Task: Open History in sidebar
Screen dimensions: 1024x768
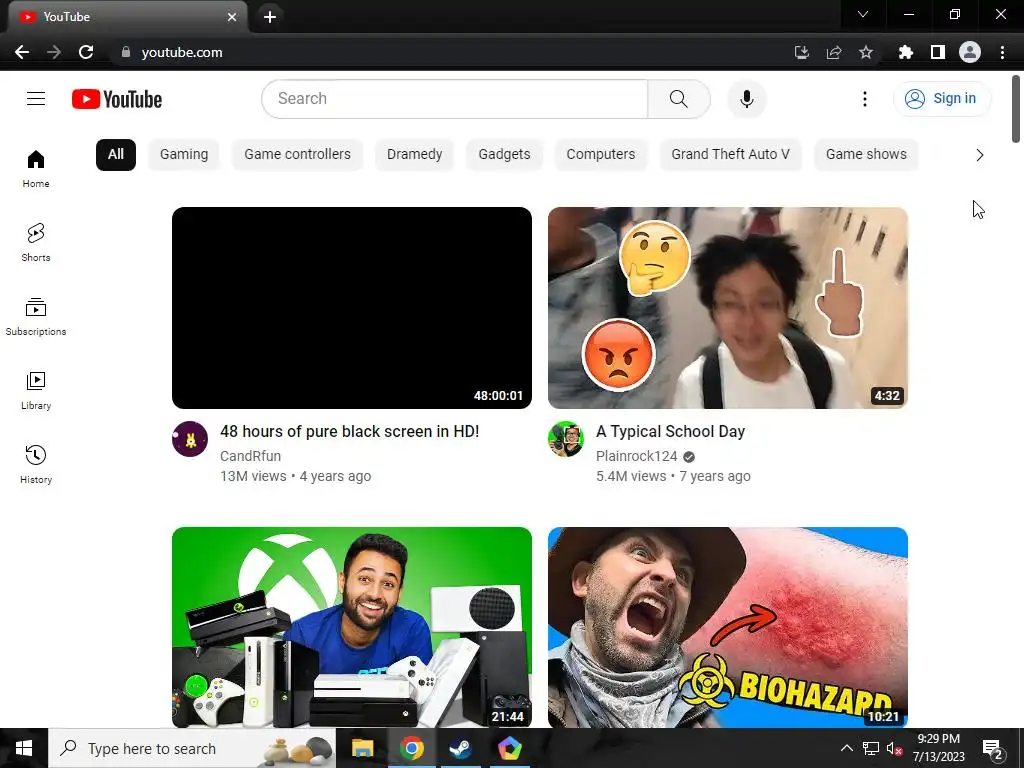Action: pos(36,464)
